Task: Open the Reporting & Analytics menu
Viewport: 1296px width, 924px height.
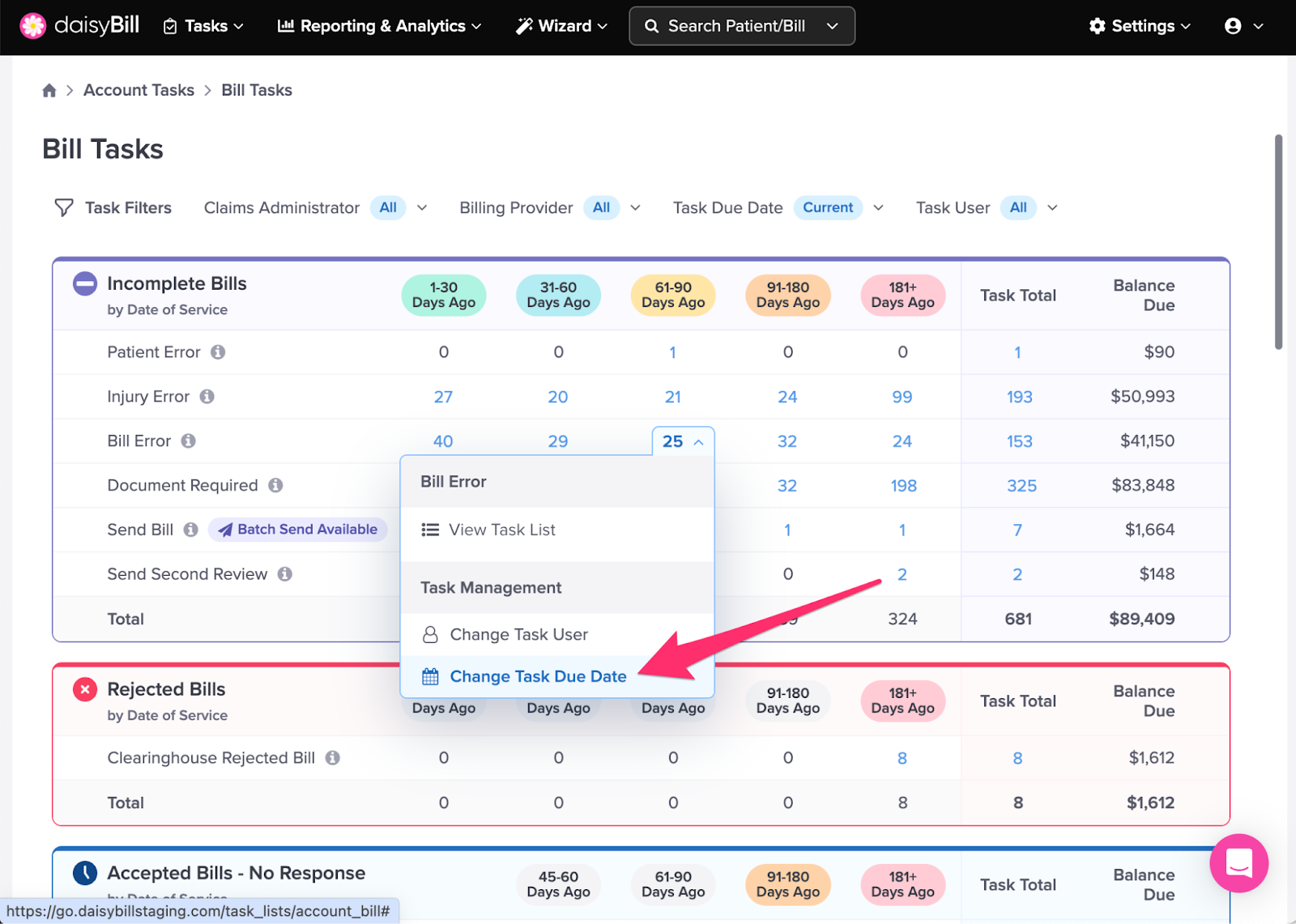Action: click(377, 25)
